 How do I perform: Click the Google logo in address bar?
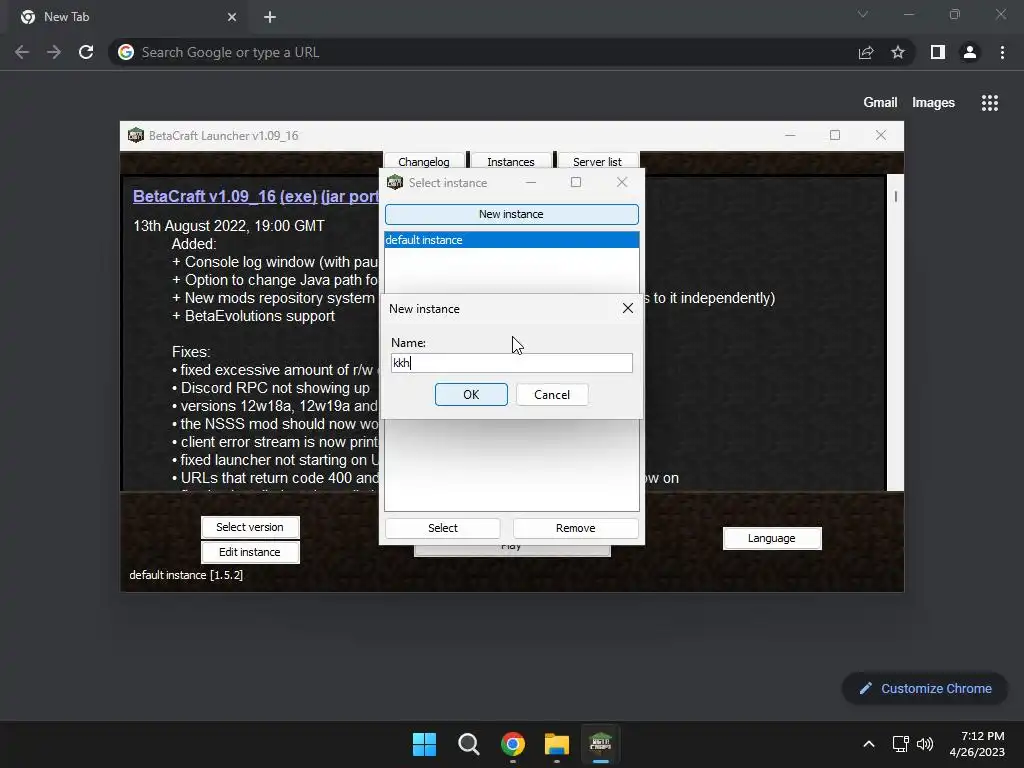[x=126, y=52]
